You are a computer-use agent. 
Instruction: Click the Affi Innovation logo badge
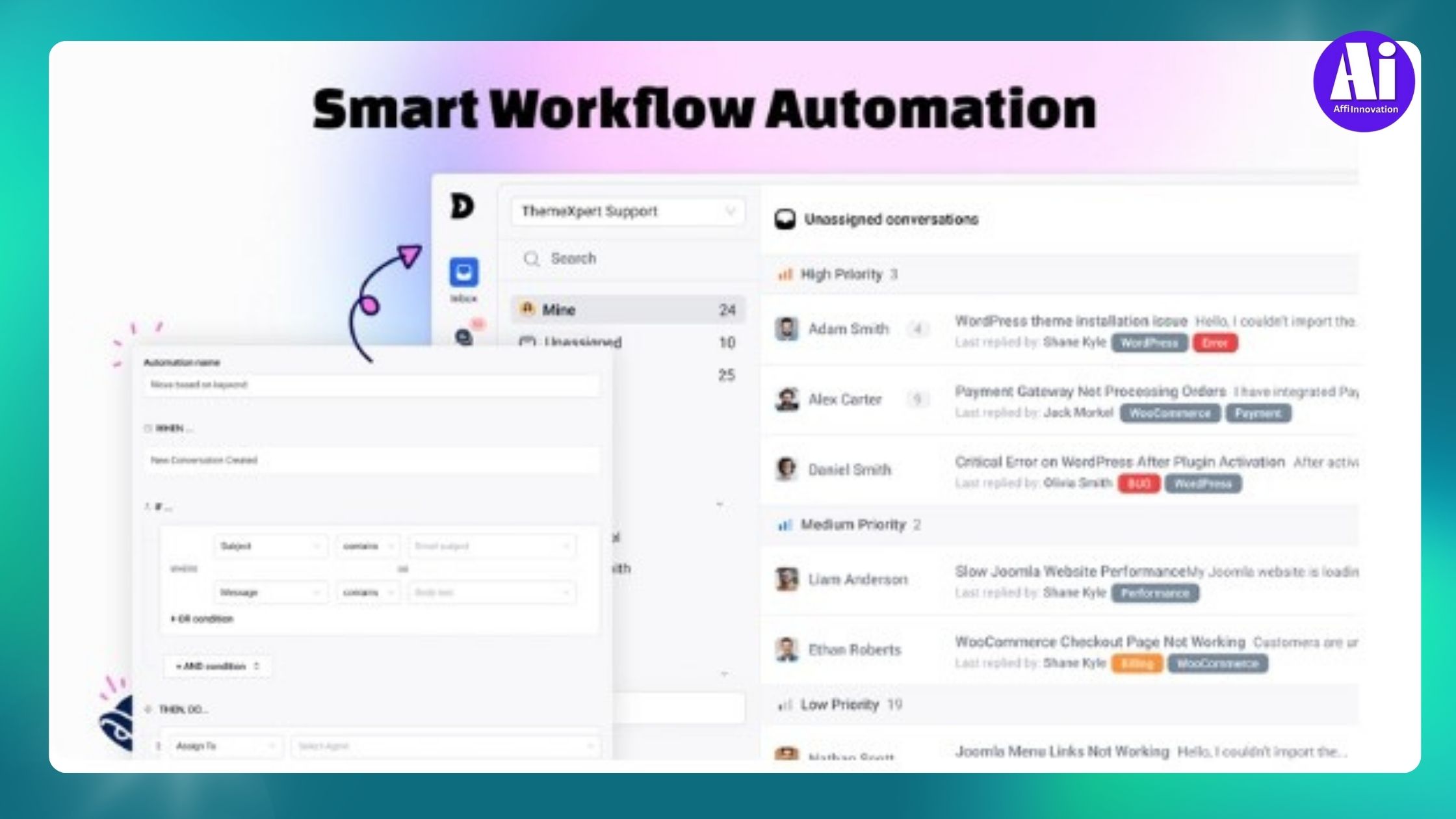coord(1364,81)
